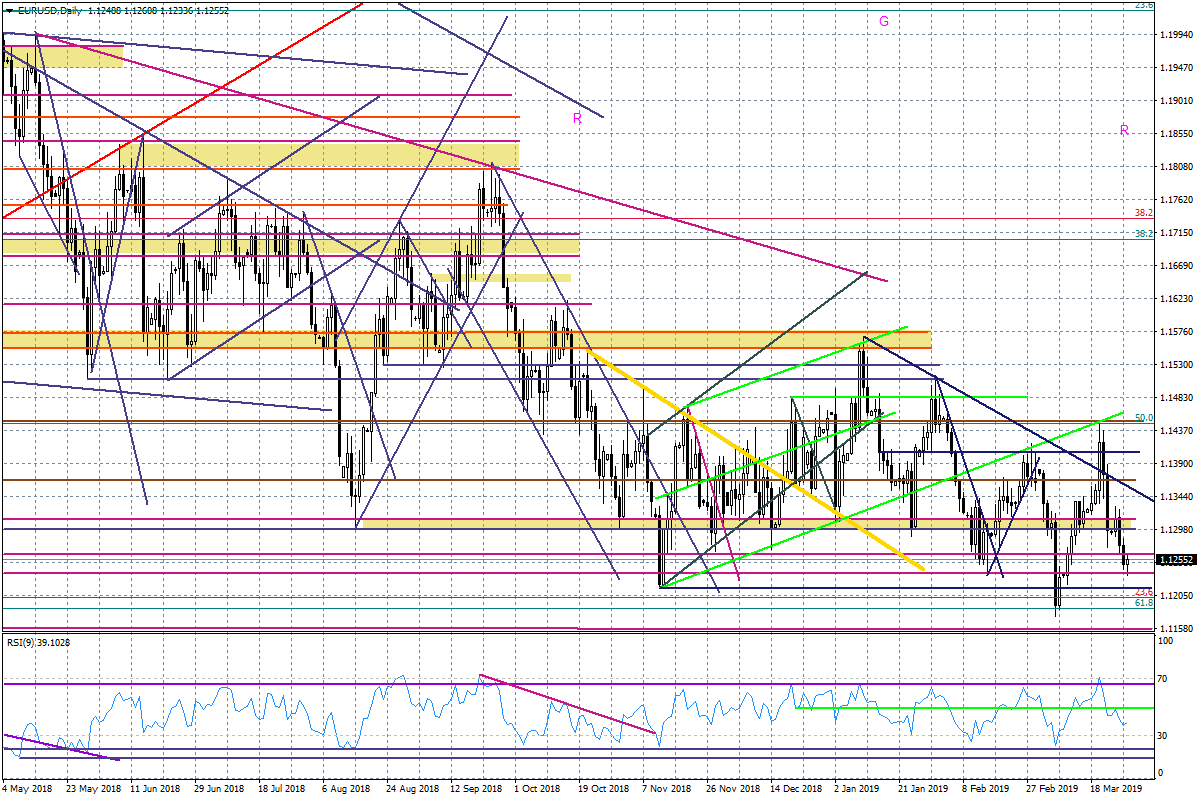Click the RSI 70 level label
This screenshot has height=800, width=1200.
[x=1163, y=679]
